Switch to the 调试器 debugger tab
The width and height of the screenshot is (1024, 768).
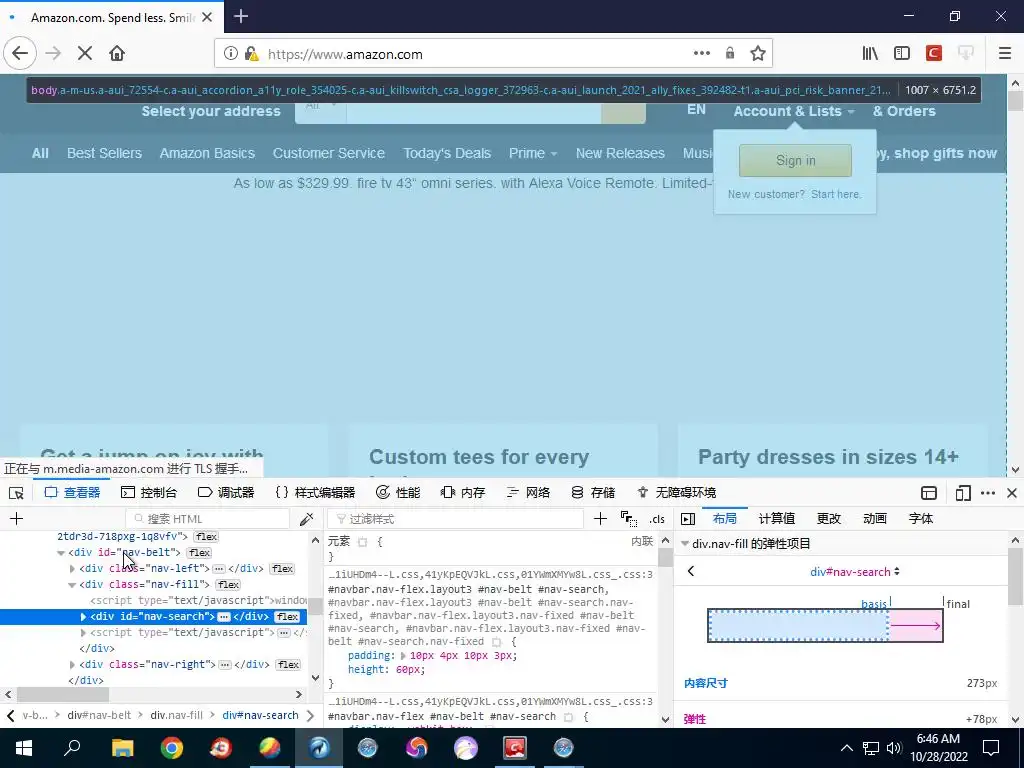tap(226, 492)
